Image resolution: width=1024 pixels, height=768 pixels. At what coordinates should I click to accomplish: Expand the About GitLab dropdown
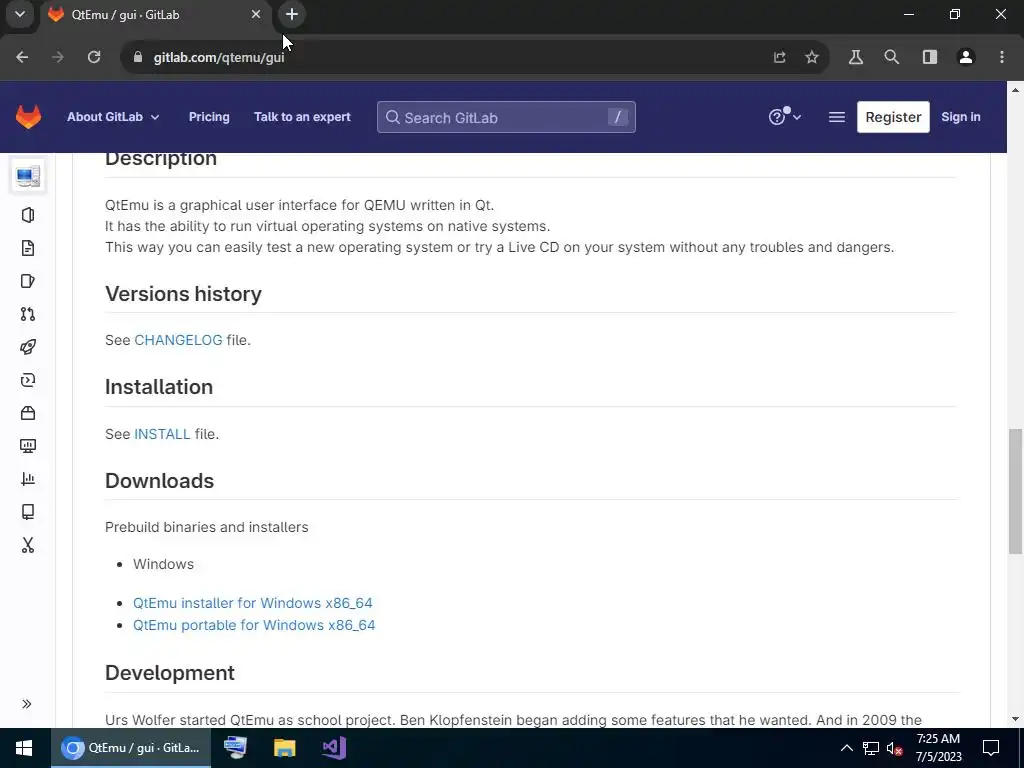click(113, 117)
